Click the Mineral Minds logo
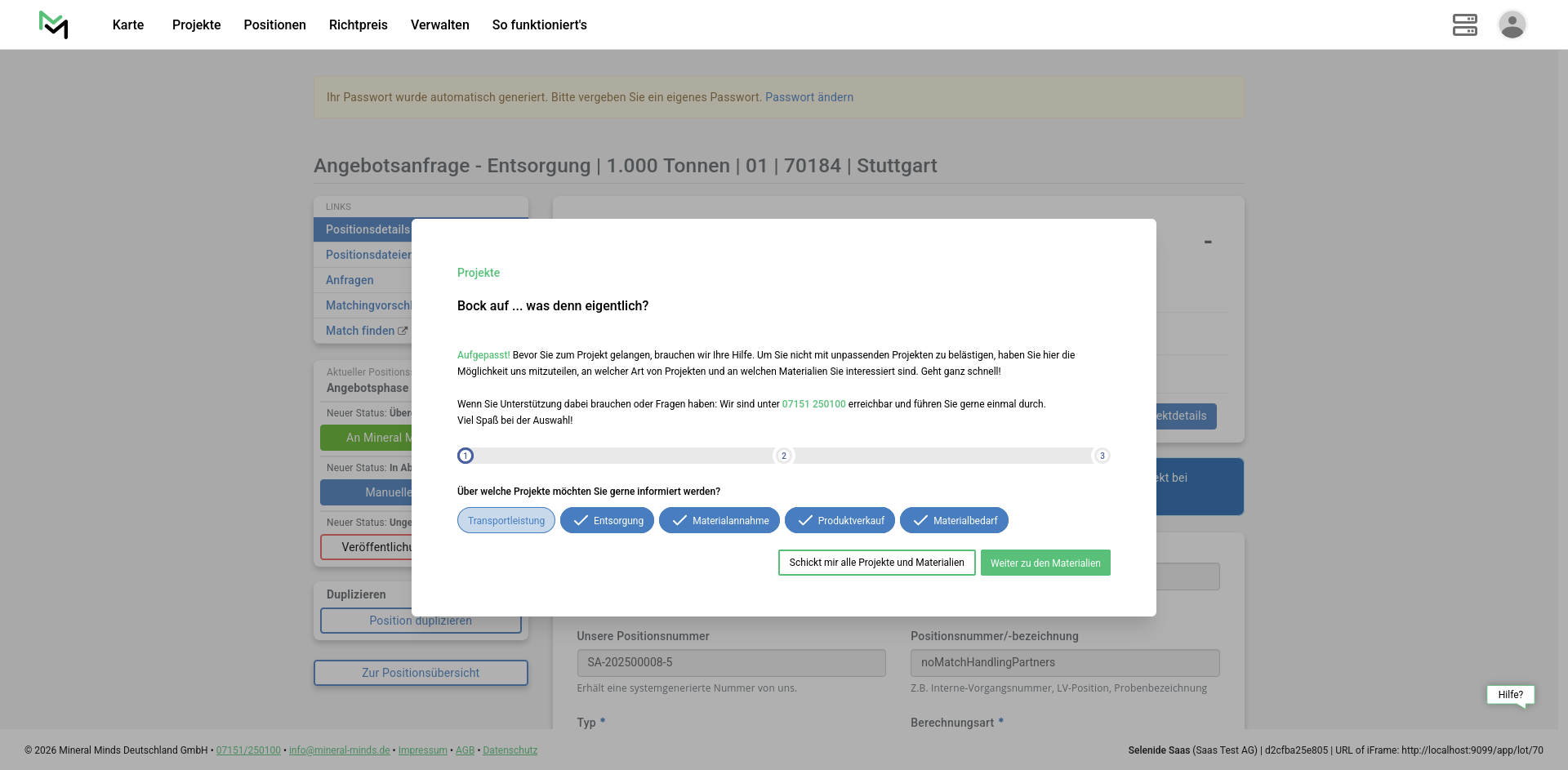 [x=54, y=24]
